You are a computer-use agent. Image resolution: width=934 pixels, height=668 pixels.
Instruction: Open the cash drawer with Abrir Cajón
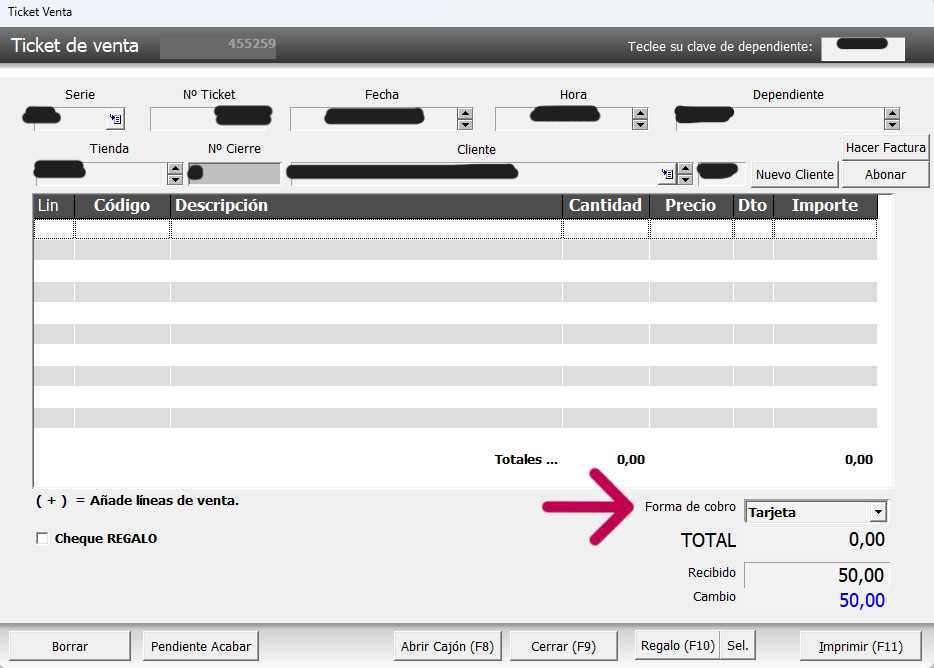tap(447, 646)
